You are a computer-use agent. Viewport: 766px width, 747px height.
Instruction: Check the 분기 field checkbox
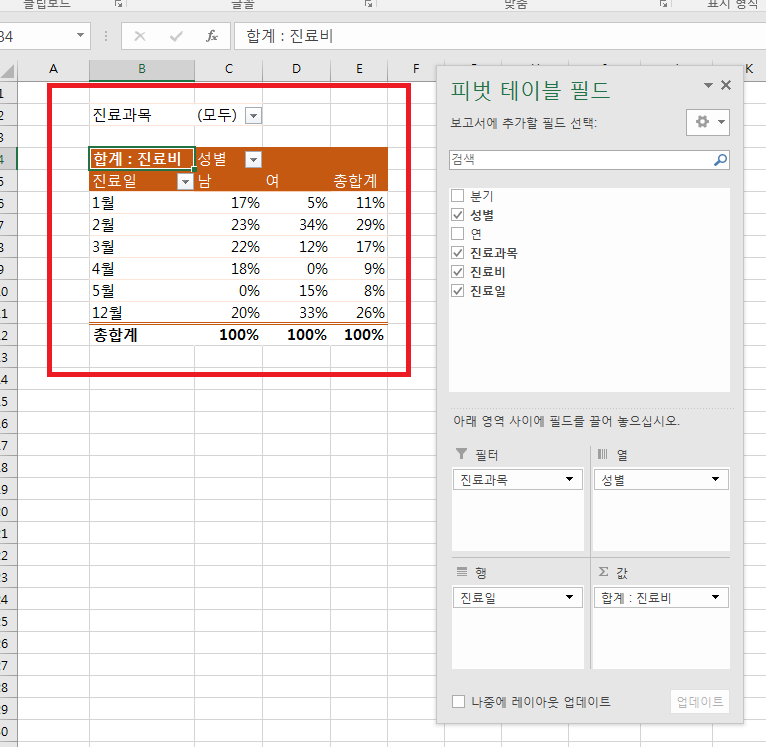(458, 196)
